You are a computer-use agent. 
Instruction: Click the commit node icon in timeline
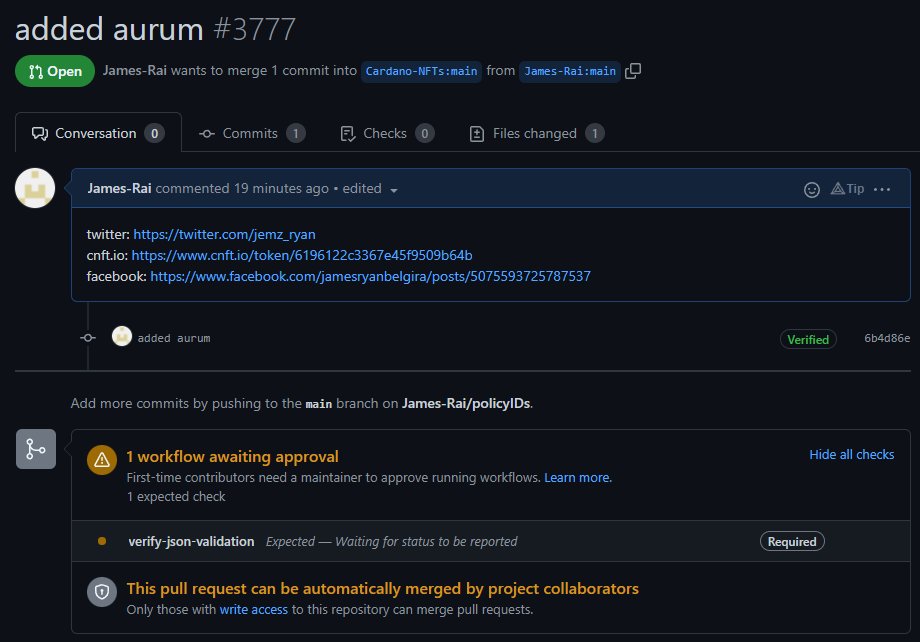(88, 337)
